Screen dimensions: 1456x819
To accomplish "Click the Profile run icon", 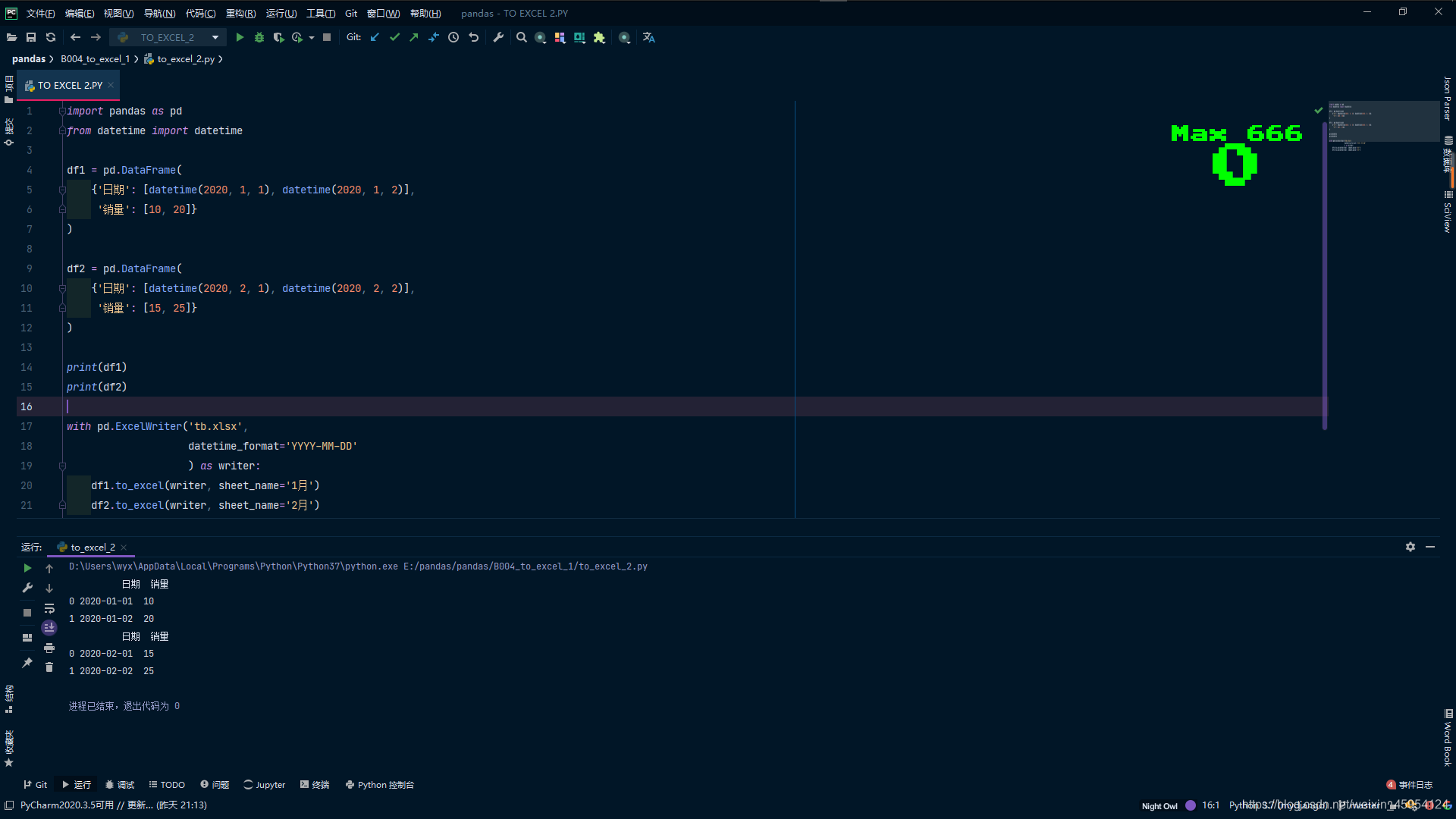I will point(297,37).
